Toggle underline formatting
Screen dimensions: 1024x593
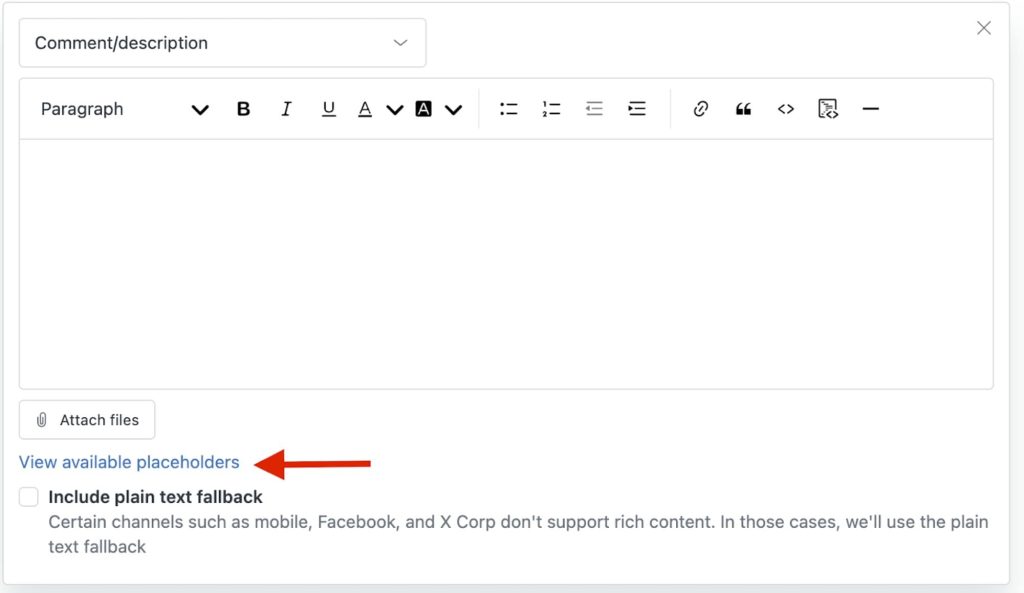pos(328,109)
